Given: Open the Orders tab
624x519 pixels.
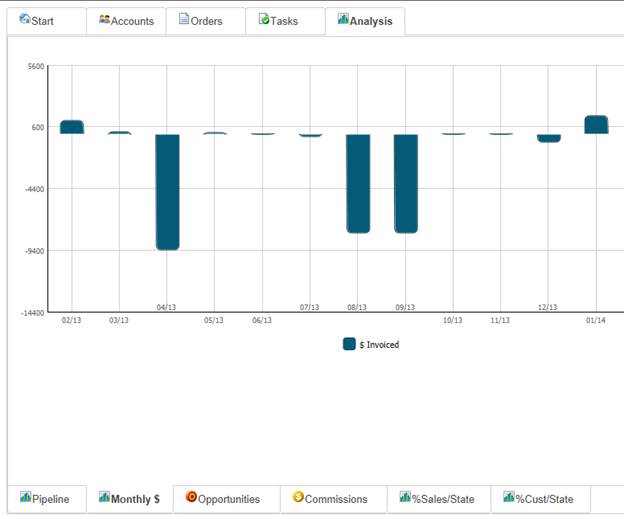Looking at the screenshot, I should point(205,21).
